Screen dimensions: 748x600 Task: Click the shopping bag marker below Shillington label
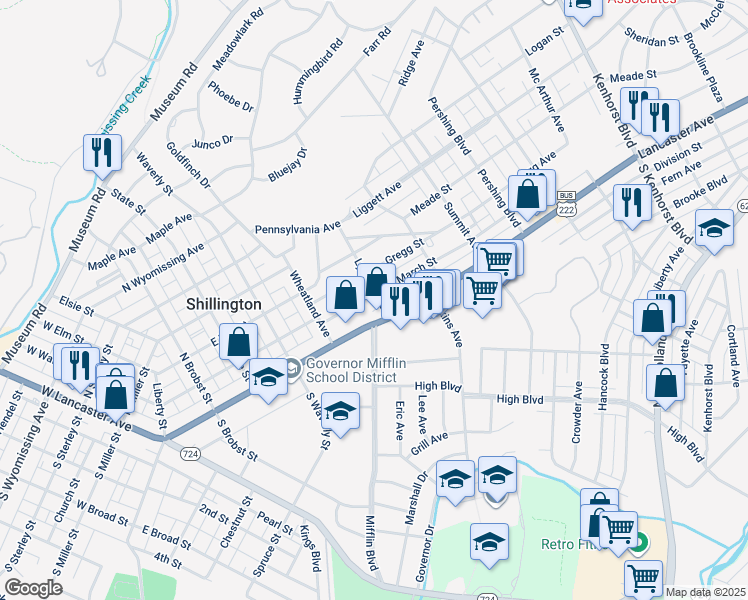(239, 341)
